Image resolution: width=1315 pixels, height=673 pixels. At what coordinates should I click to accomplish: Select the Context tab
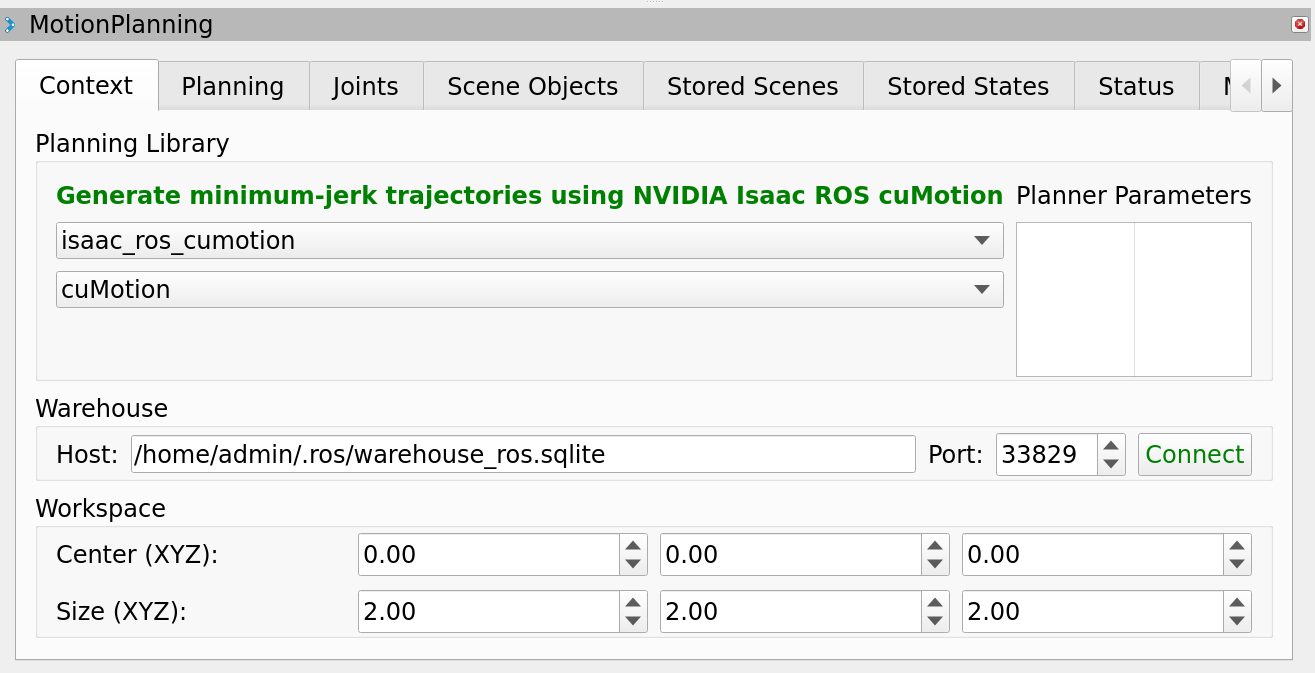(87, 86)
